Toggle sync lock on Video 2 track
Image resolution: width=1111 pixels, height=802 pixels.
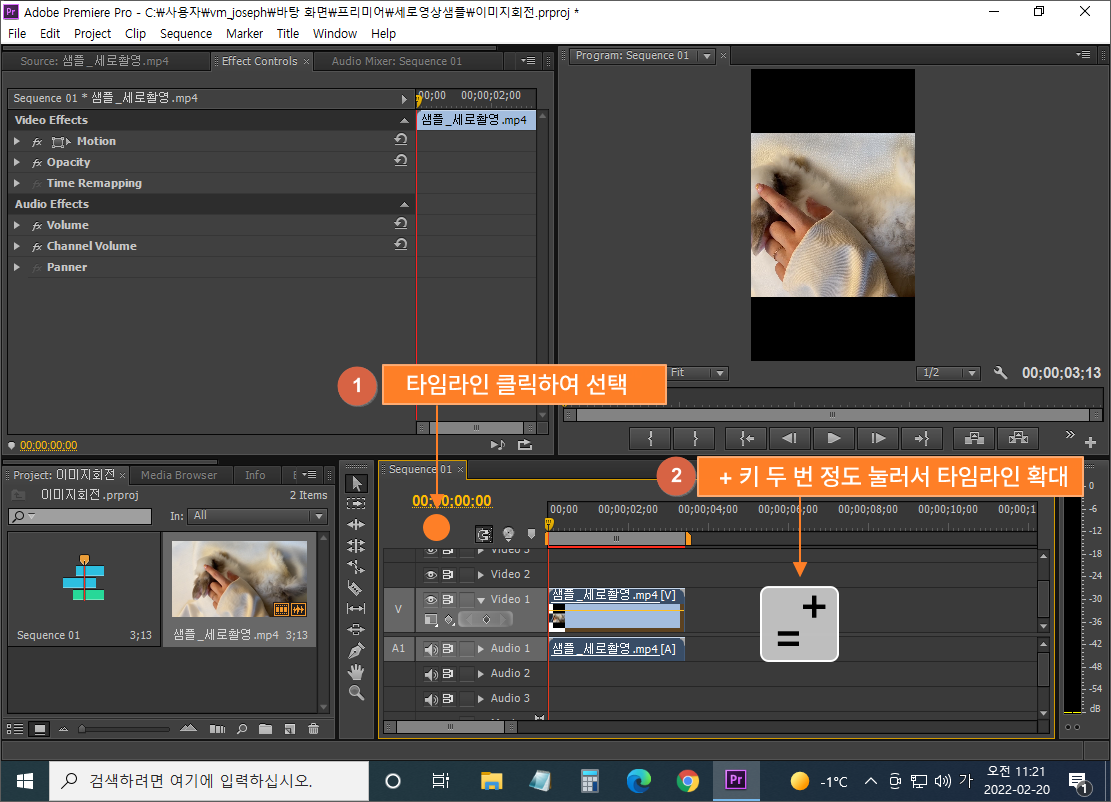click(x=448, y=575)
